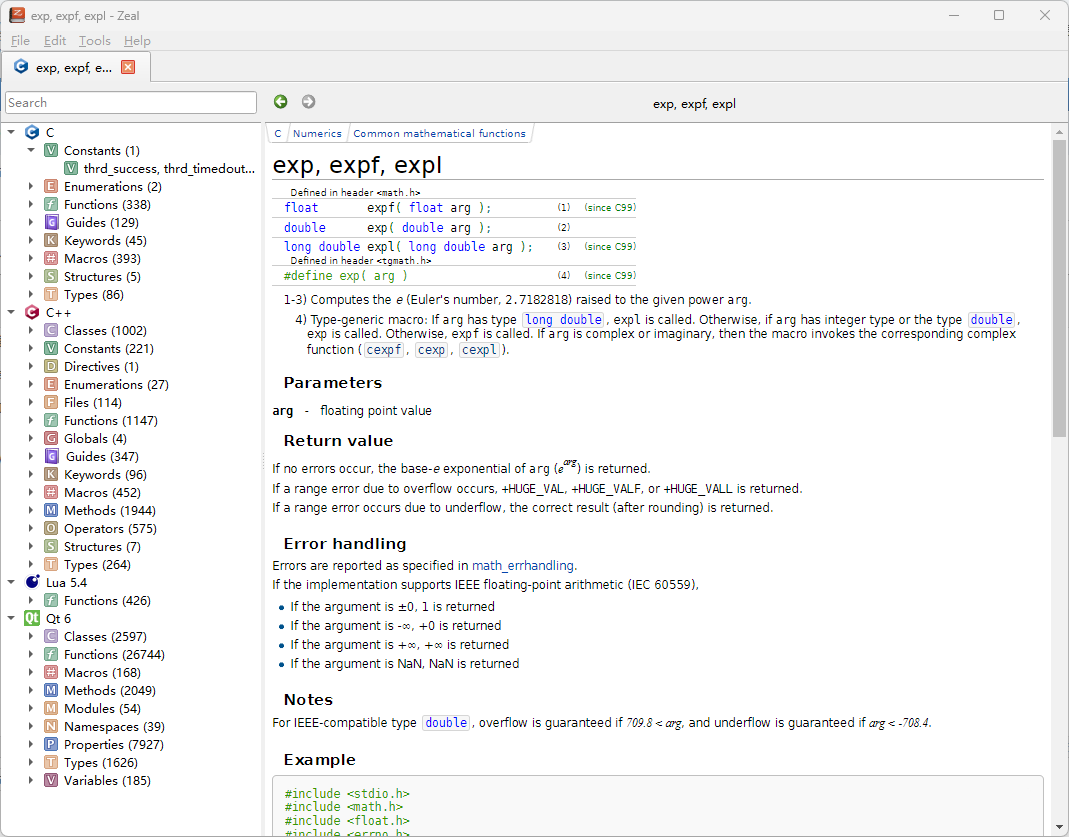Open the File menu

20,41
